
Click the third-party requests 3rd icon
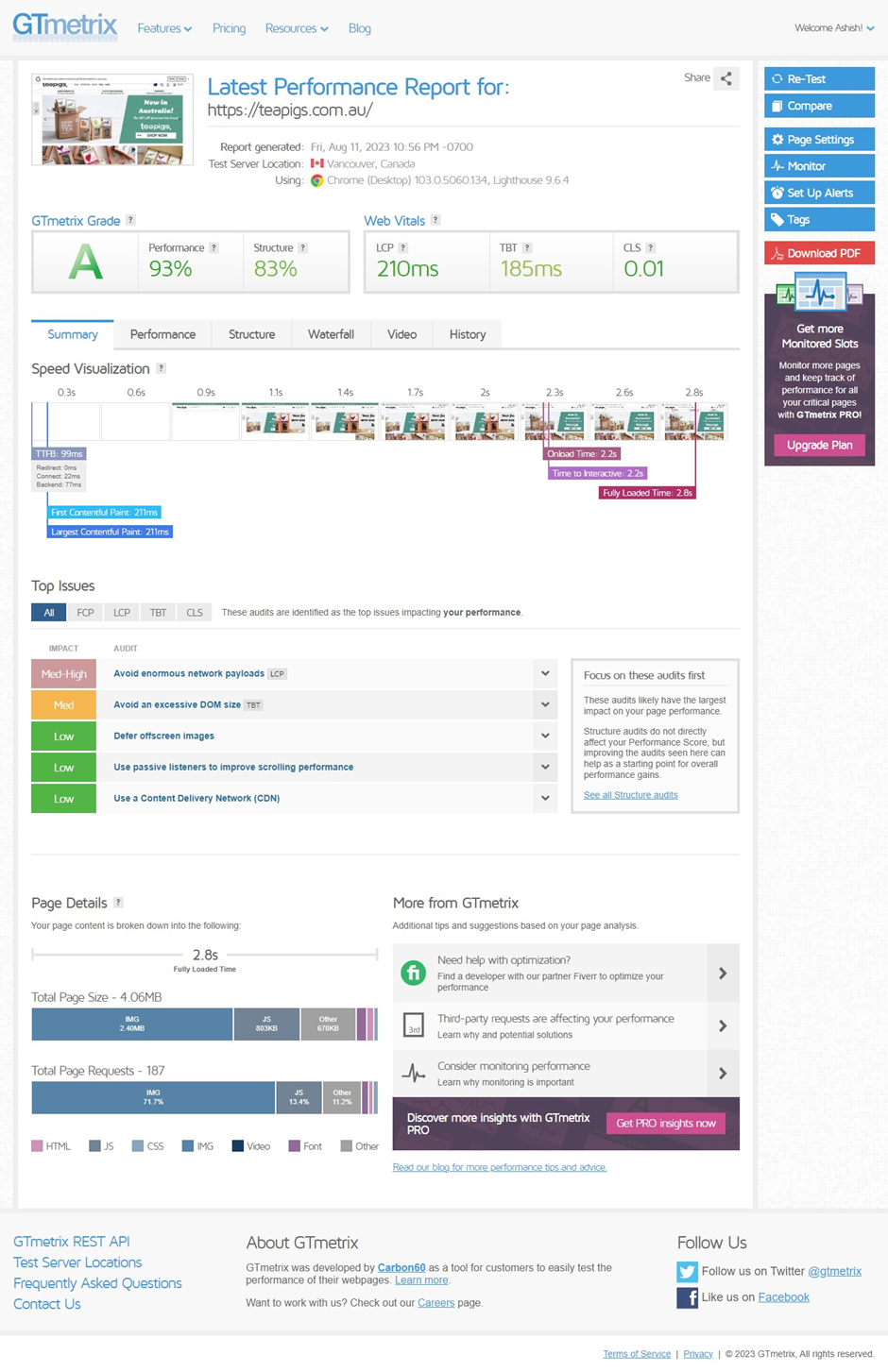click(414, 1025)
